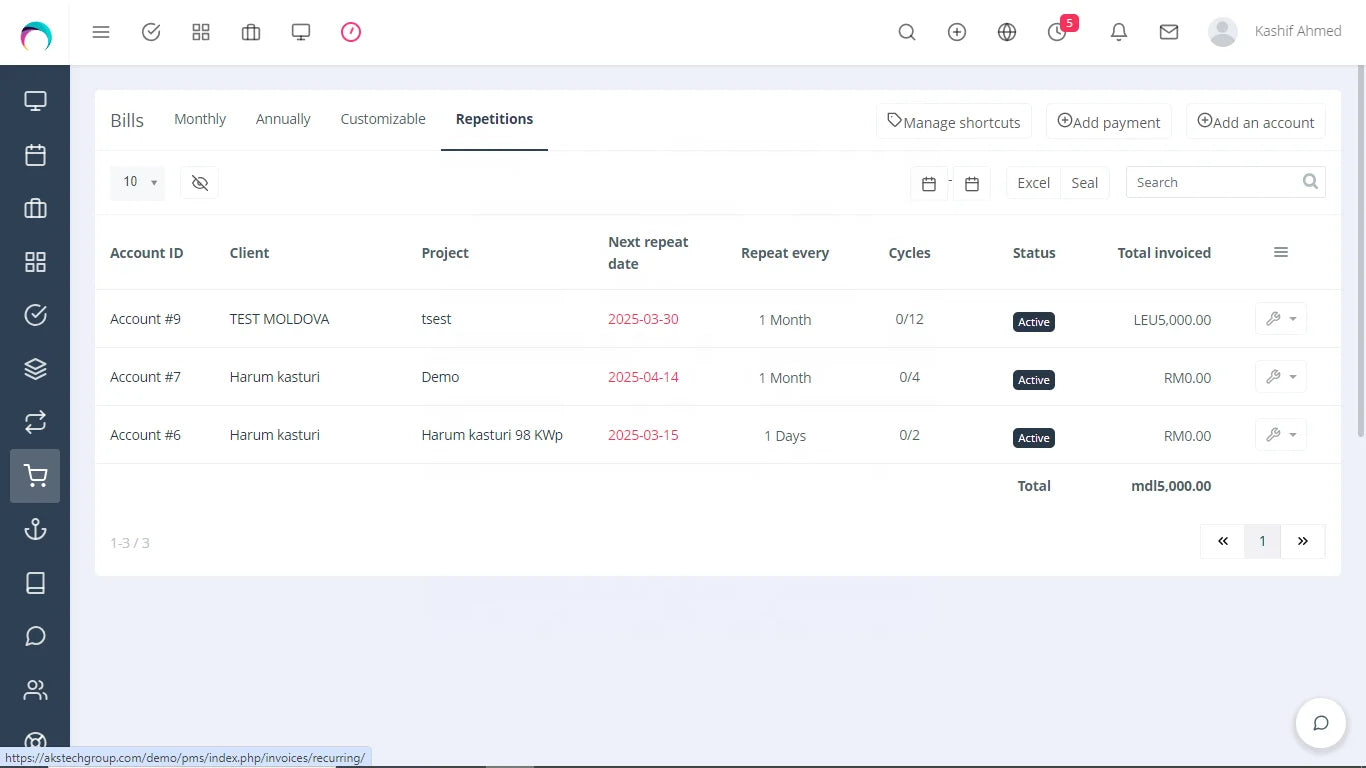Click the table column menu lines icon
The height and width of the screenshot is (768, 1366).
1281,252
